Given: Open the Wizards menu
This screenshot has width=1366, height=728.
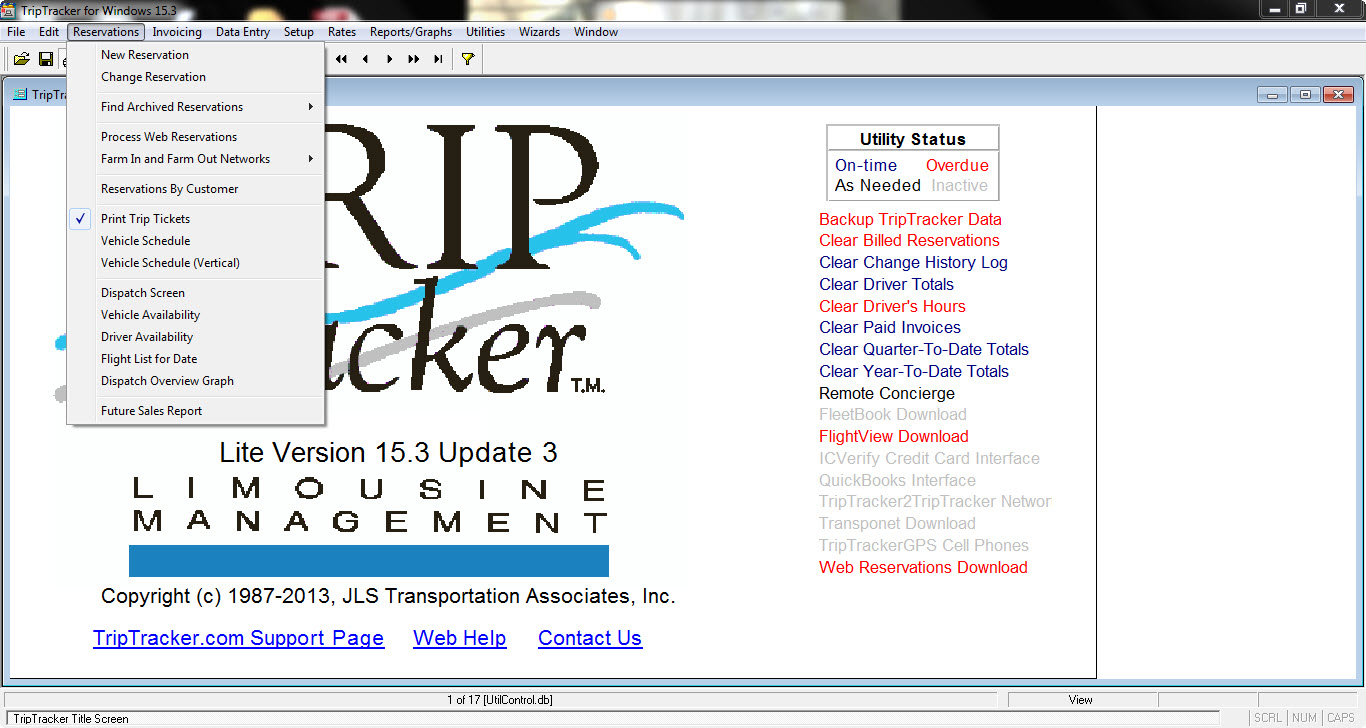Looking at the screenshot, I should coord(540,32).
